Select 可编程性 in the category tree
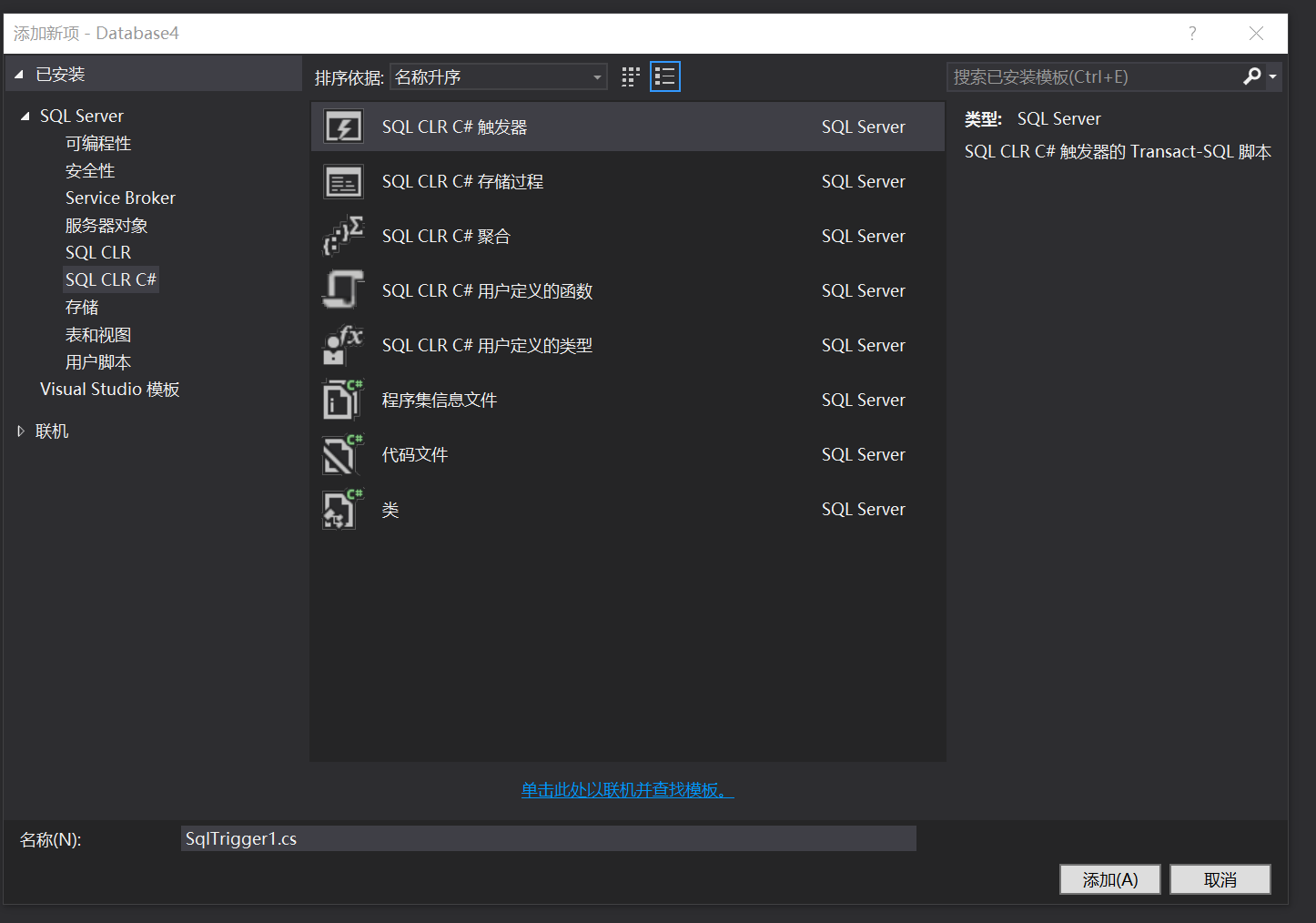The width and height of the screenshot is (1316, 923). click(98, 144)
